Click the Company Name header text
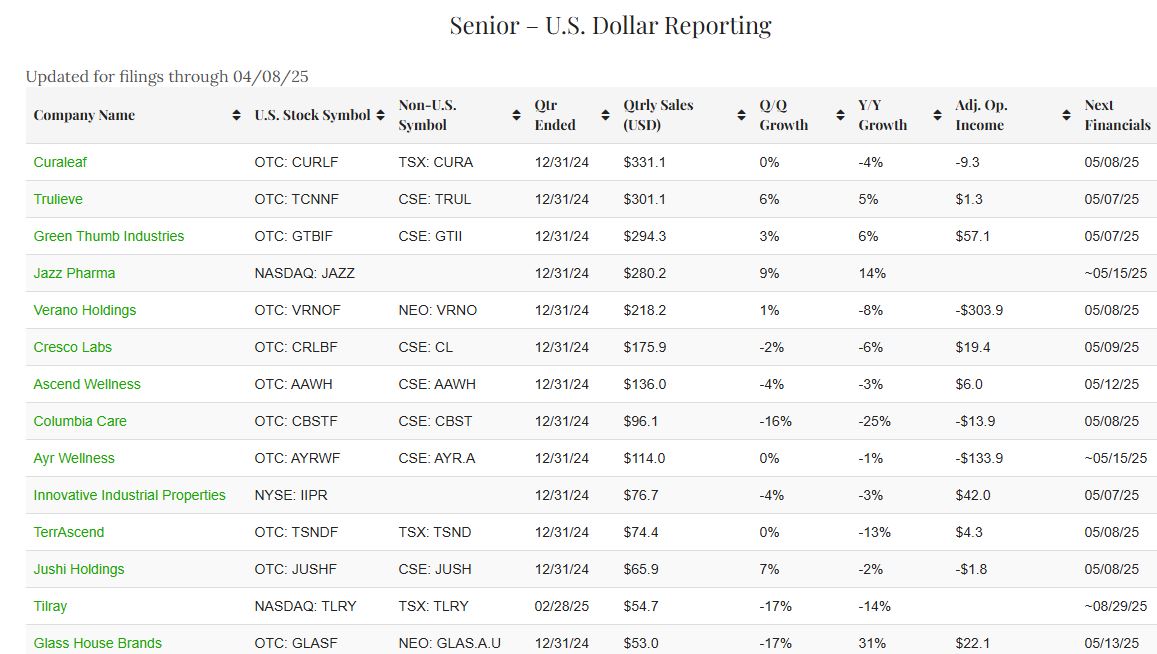 coord(84,115)
